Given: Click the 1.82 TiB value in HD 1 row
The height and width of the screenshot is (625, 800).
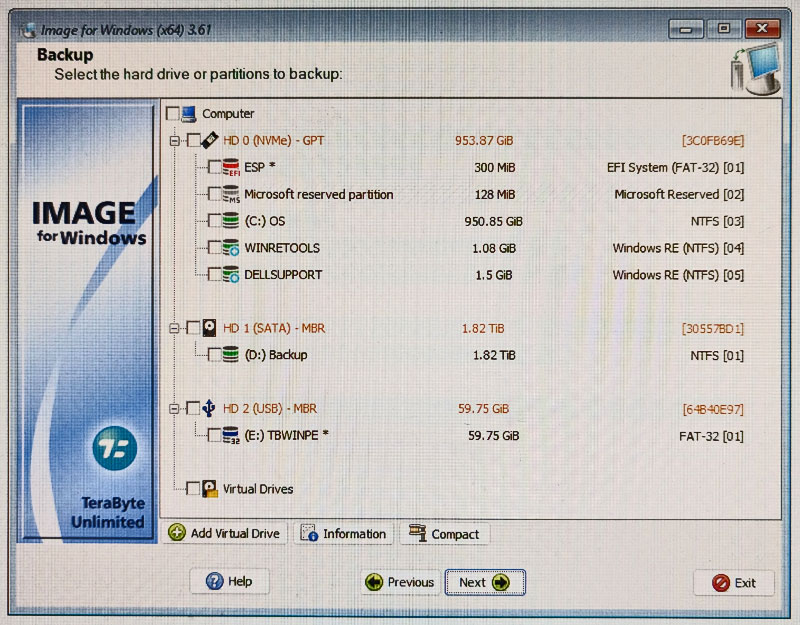Looking at the screenshot, I should coord(483,328).
